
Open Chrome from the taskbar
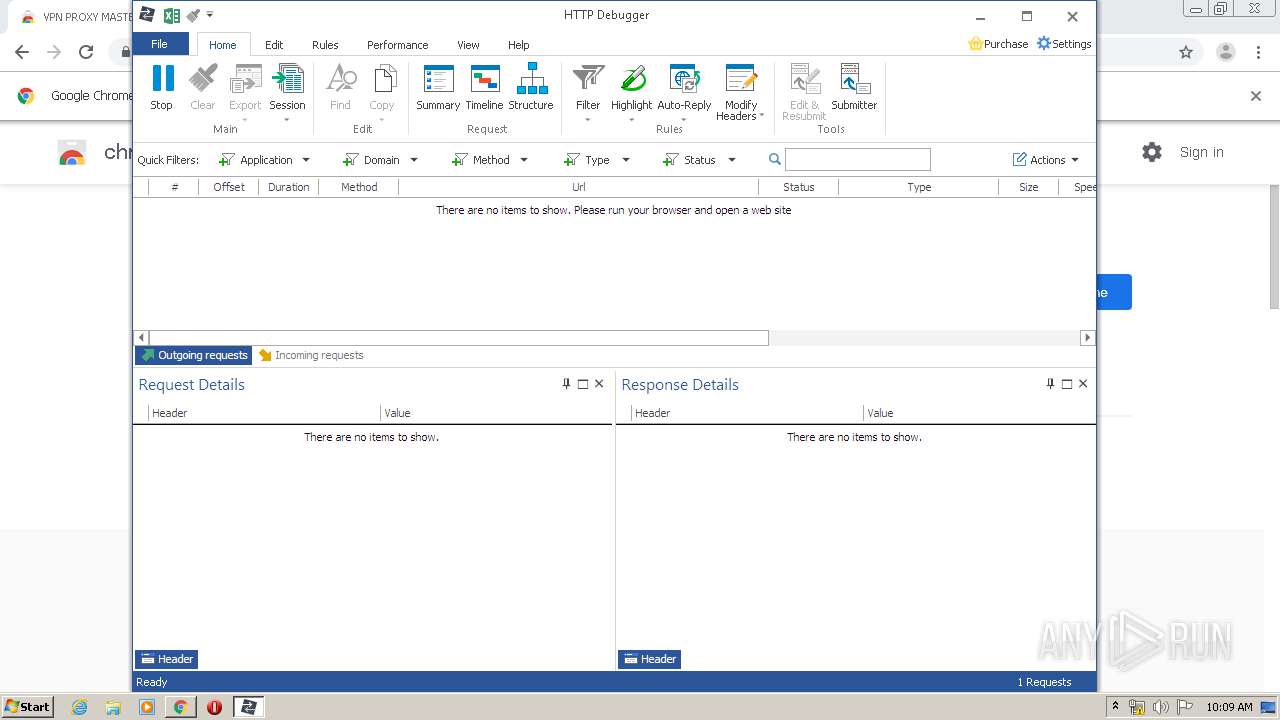click(180, 707)
